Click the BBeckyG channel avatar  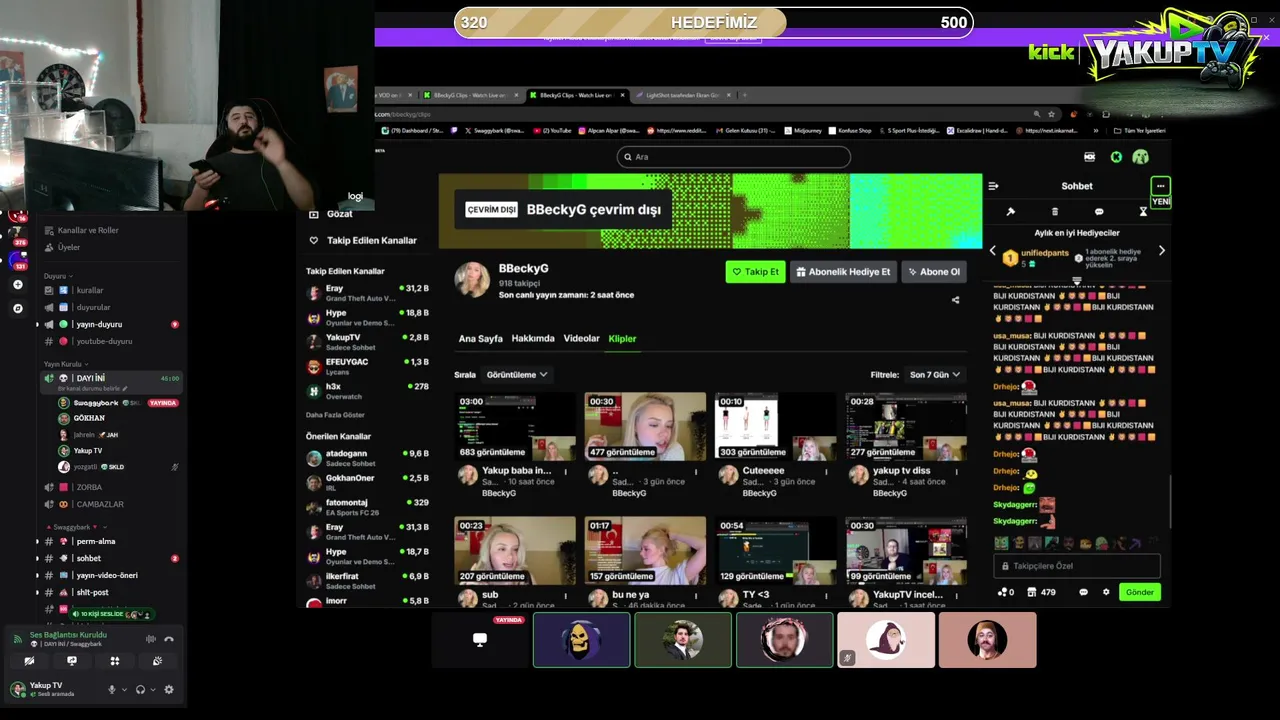[x=472, y=280]
